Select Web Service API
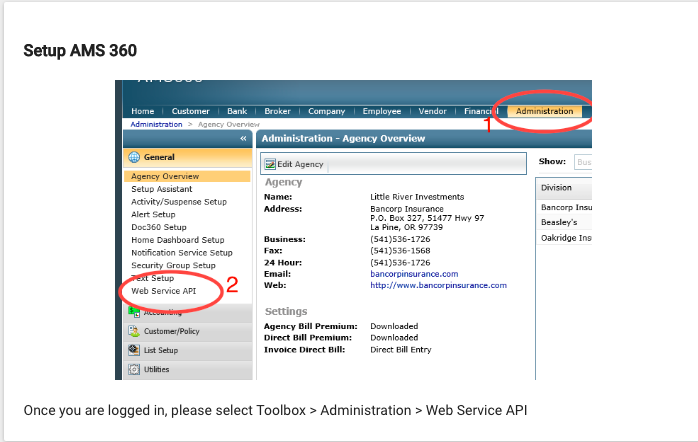 [x=163, y=291]
